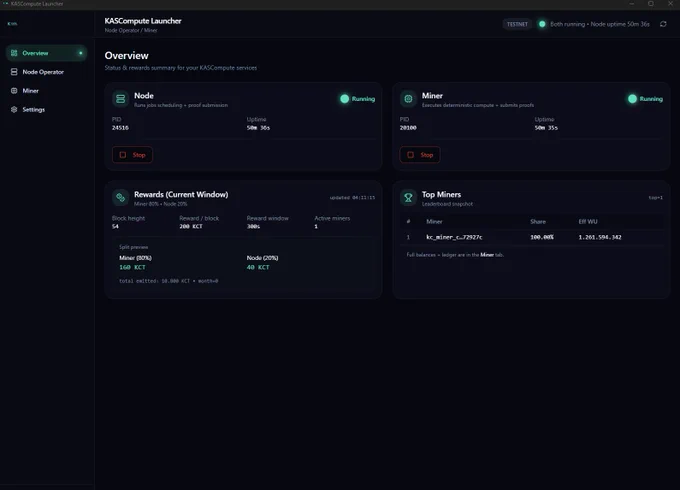
Task: Click the bold Miner link in leaderboard footnote
Action: pyautogui.click(x=487, y=255)
